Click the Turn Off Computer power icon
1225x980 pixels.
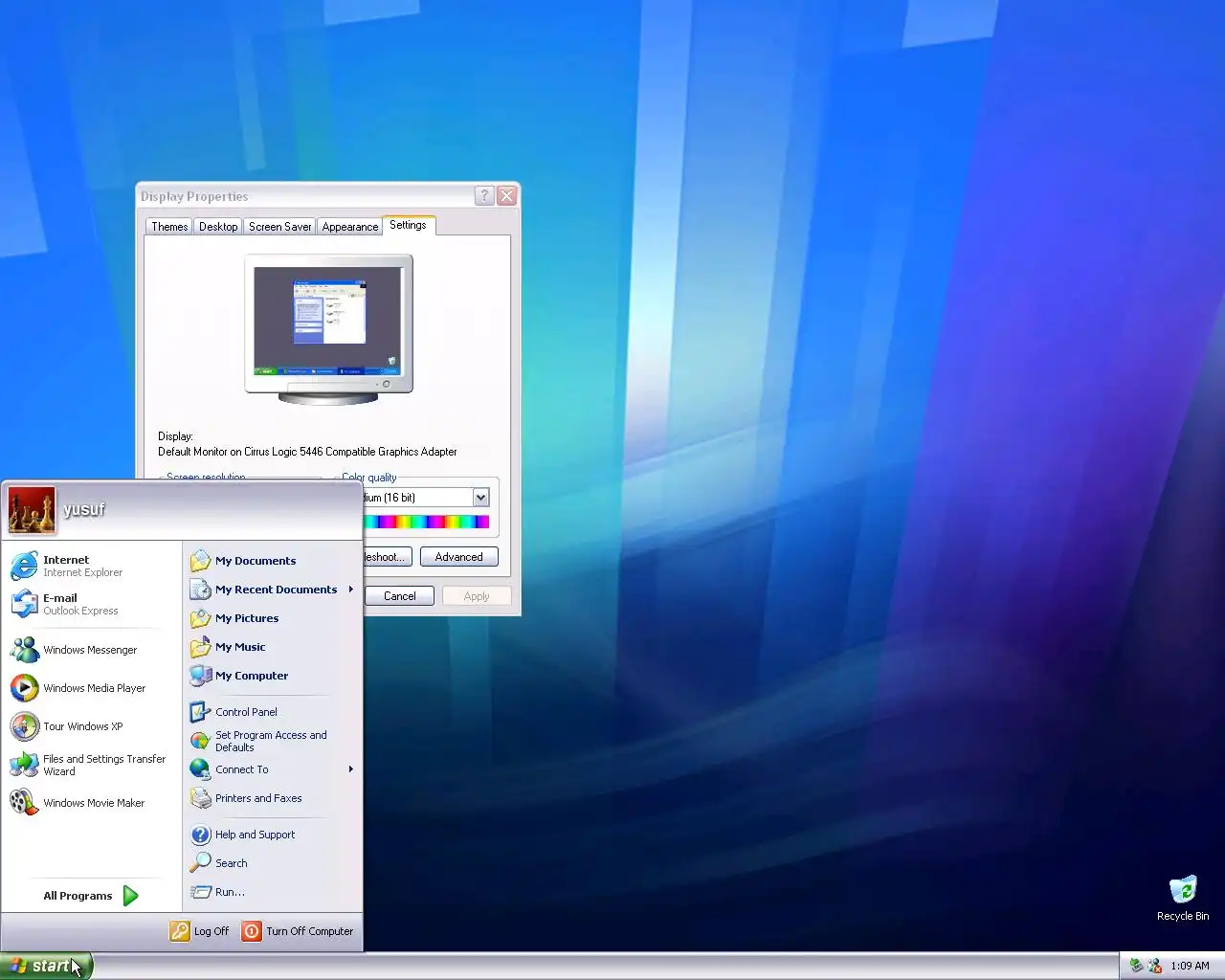coord(251,931)
